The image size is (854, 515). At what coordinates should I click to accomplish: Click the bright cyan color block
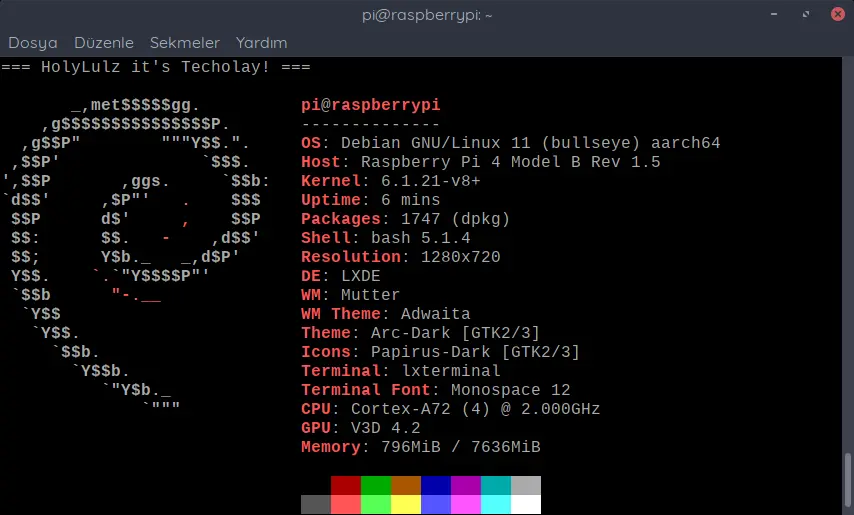point(496,504)
